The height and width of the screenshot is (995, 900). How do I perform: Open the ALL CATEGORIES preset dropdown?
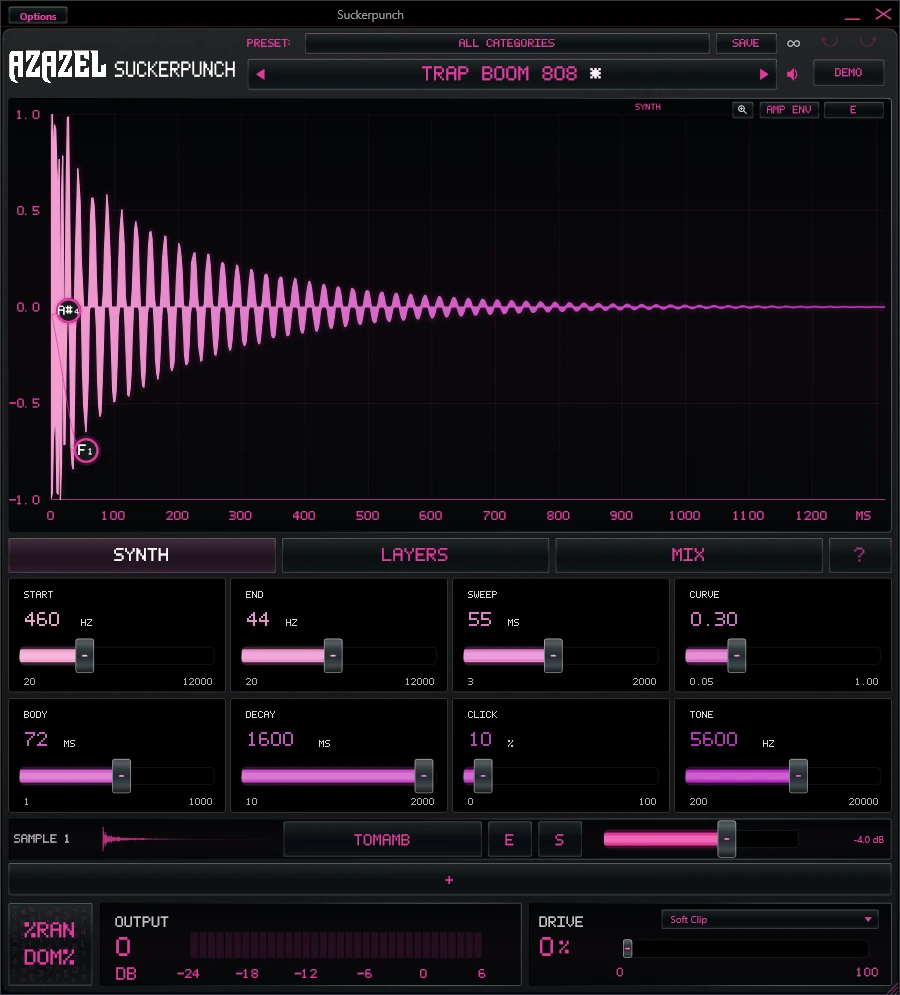point(506,43)
